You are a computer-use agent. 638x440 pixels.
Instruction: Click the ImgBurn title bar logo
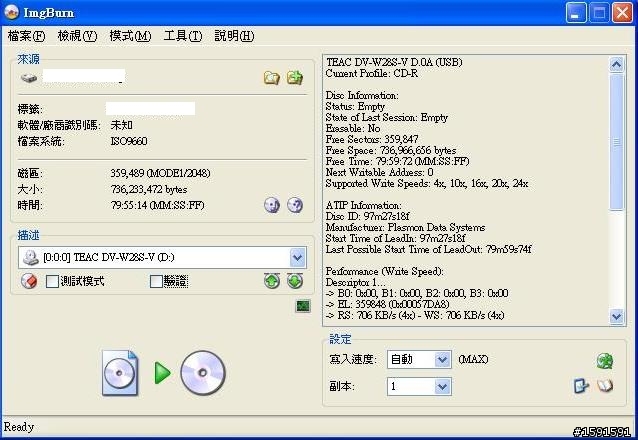click(x=11, y=12)
